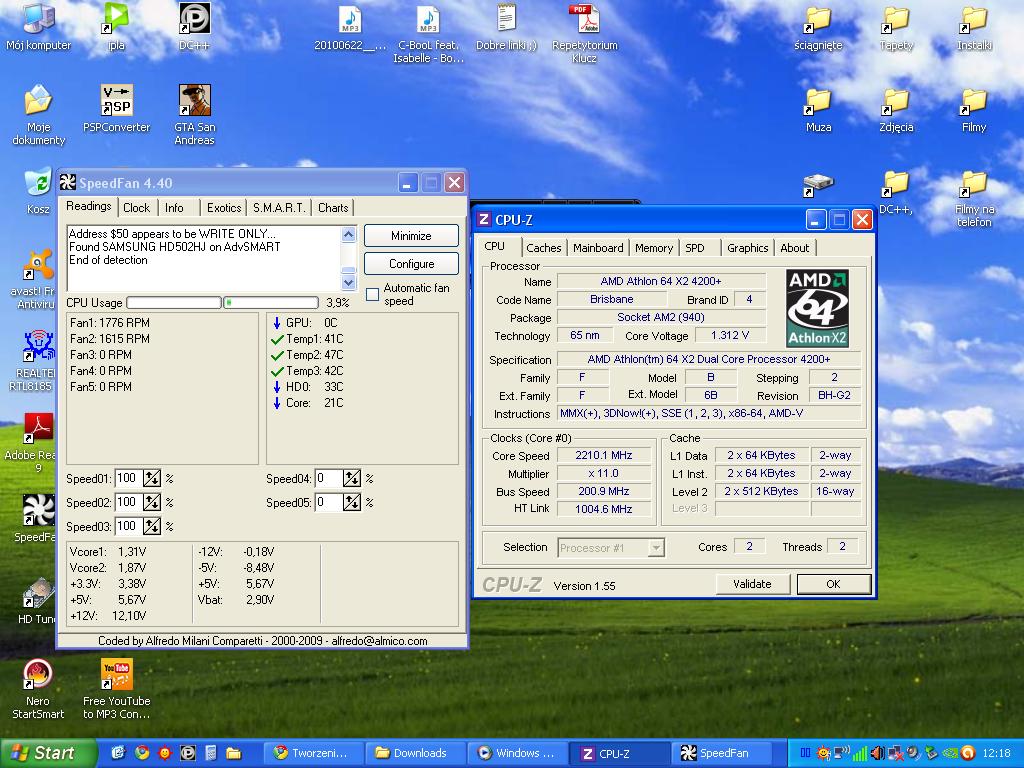Open Free YouTube to MP3 Converter icon

116,675
